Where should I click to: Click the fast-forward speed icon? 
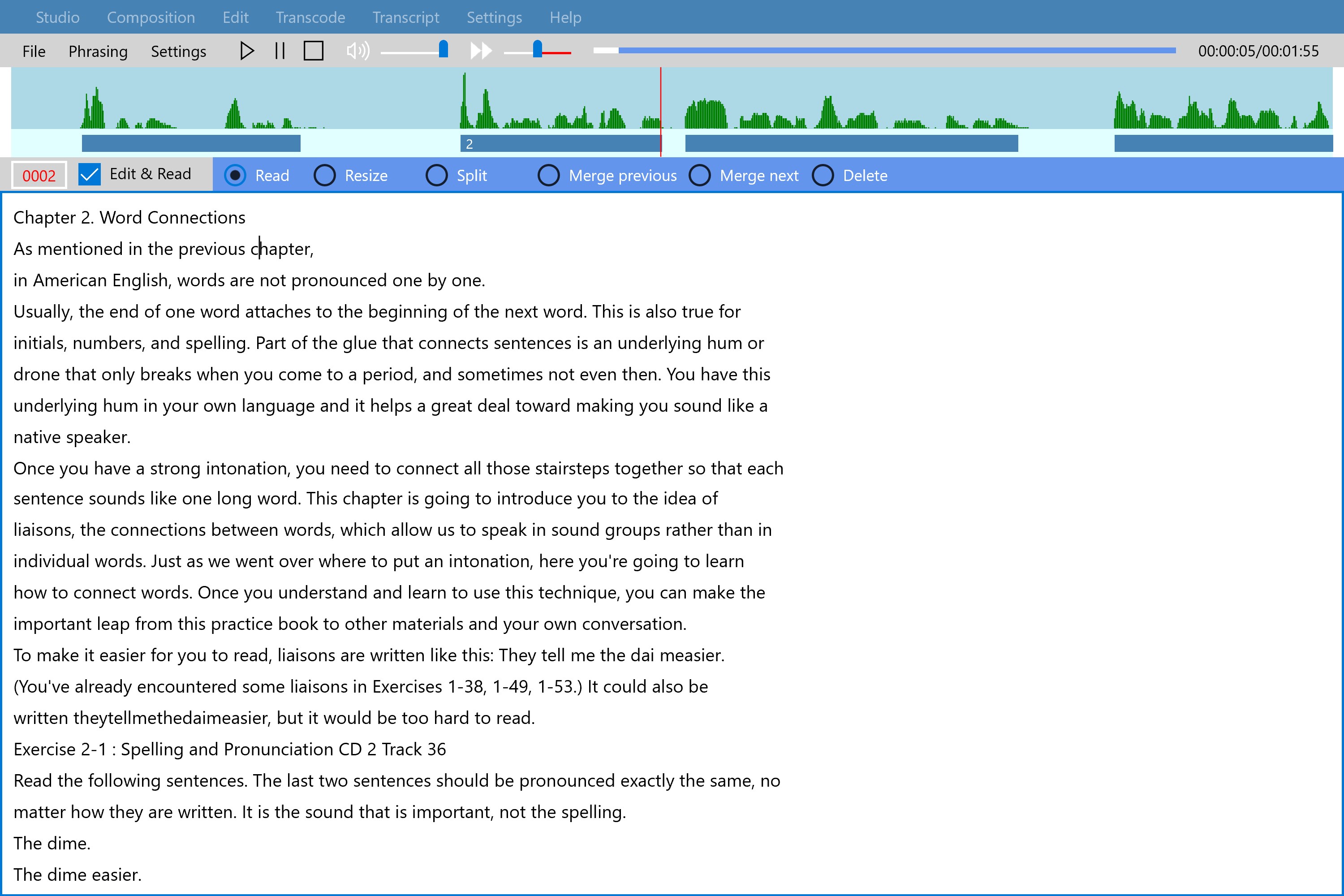click(481, 51)
